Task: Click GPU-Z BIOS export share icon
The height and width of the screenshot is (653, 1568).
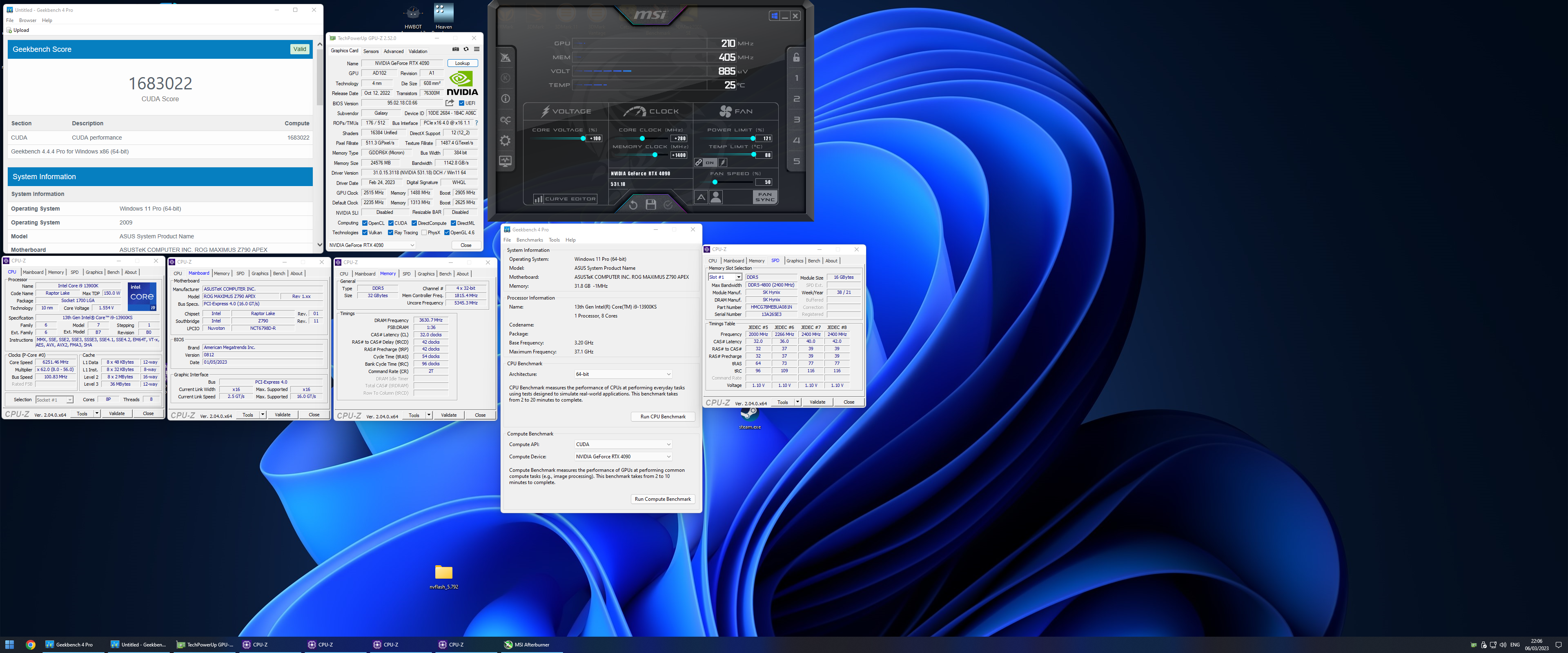Action: tap(450, 103)
